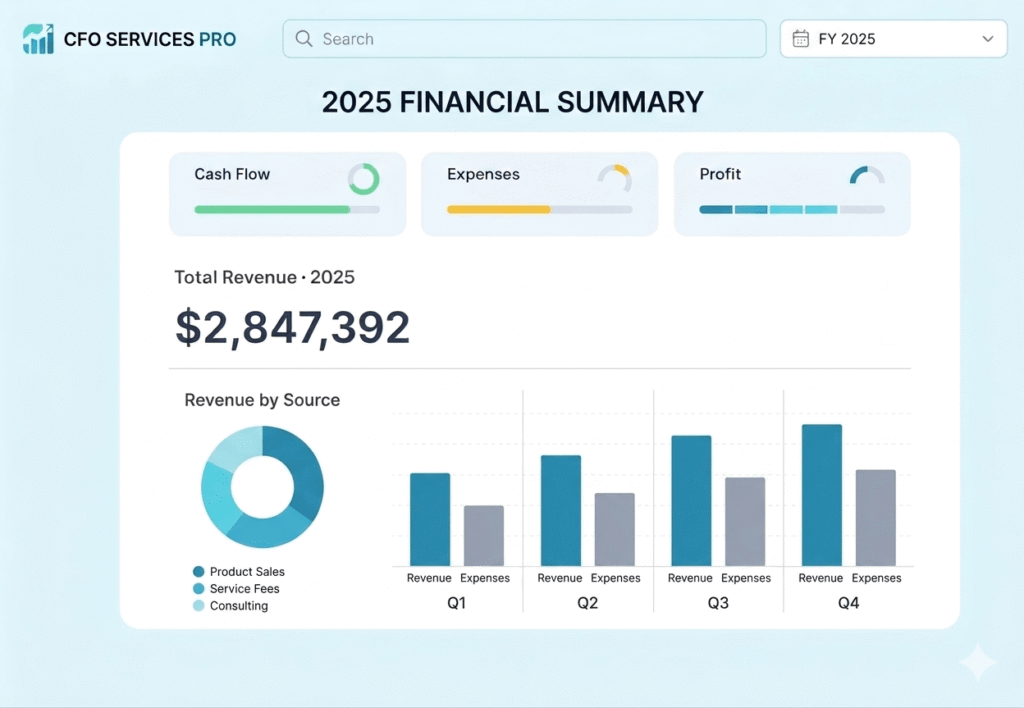Click the CFO Services Pro logo icon
Image resolution: width=1024 pixels, height=708 pixels.
38,39
